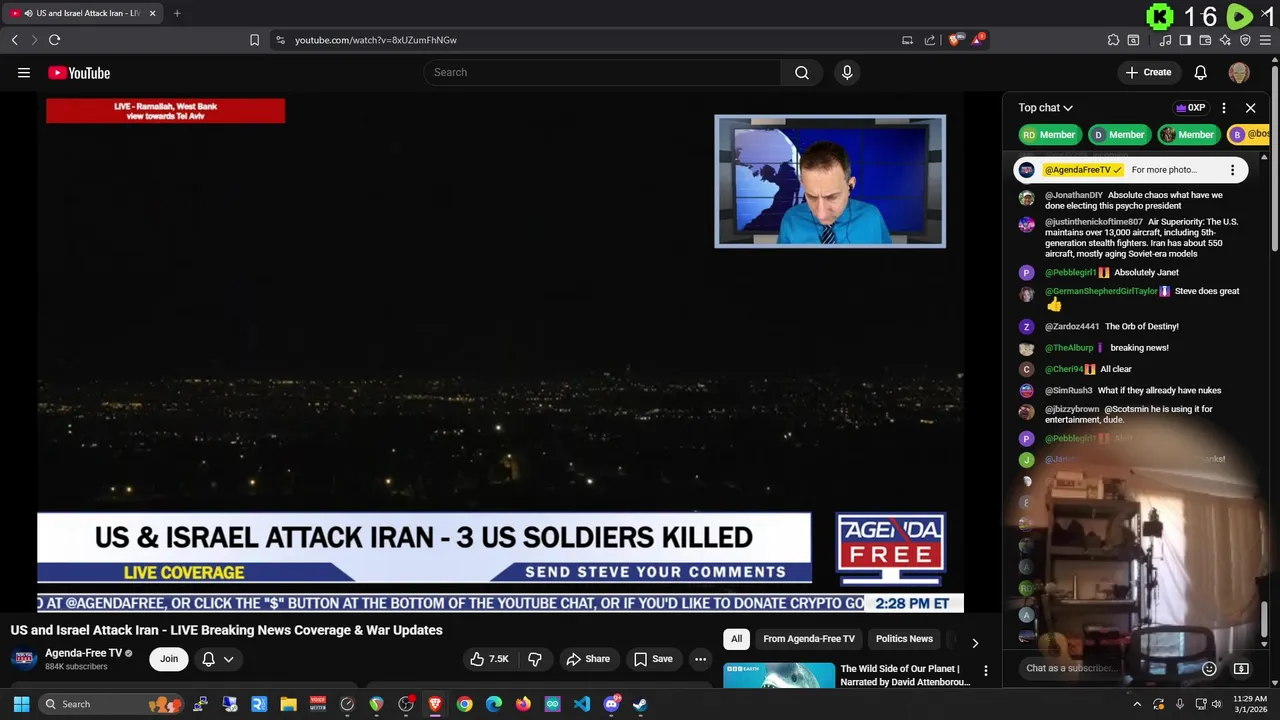Click the YouTube search input field
The image size is (1280, 720).
click(x=602, y=72)
